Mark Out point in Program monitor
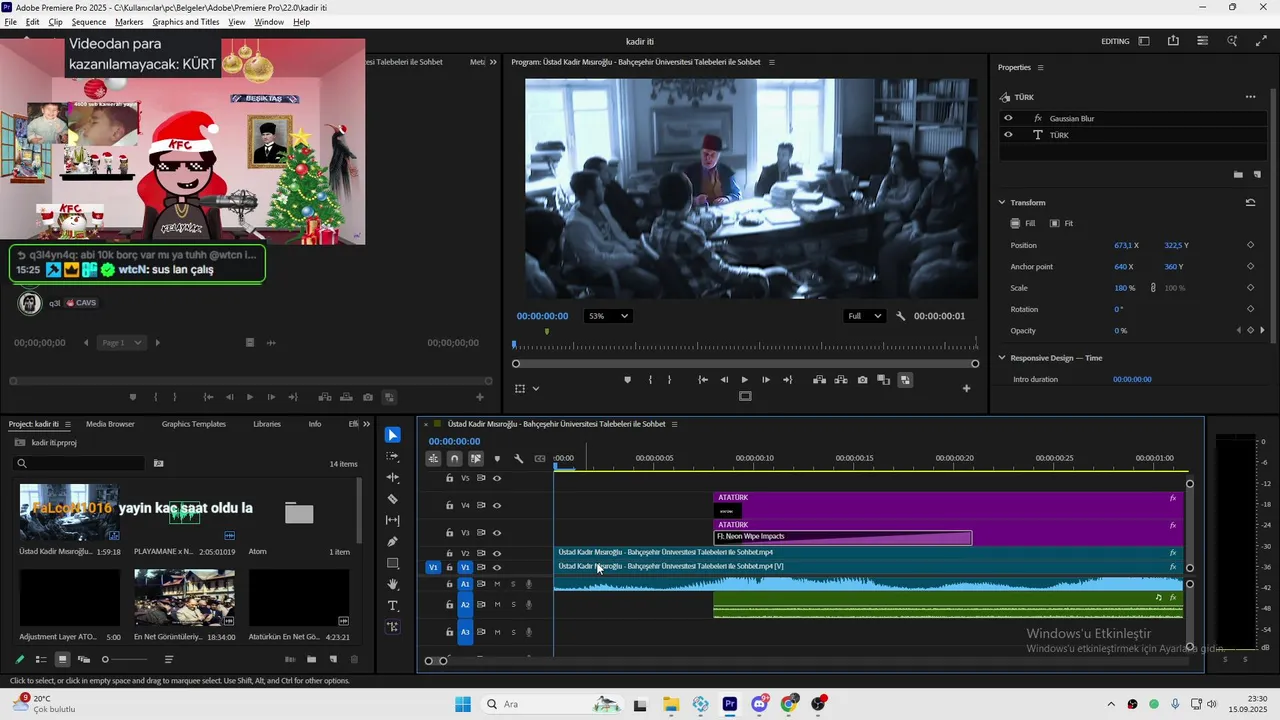This screenshot has width=1280, height=720. pyautogui.click(x=669, y=380)
